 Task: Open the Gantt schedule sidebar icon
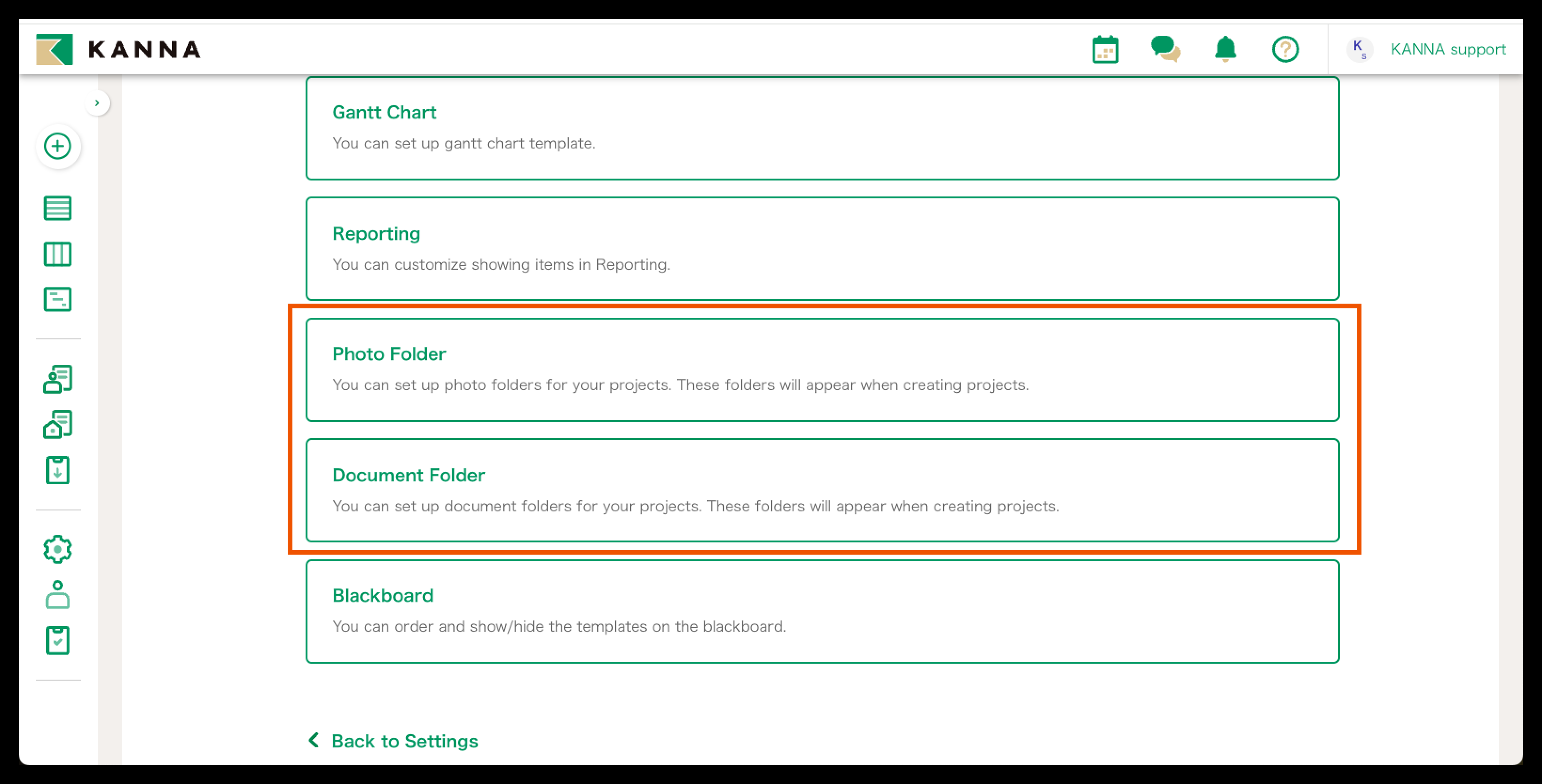pos(58,300)
